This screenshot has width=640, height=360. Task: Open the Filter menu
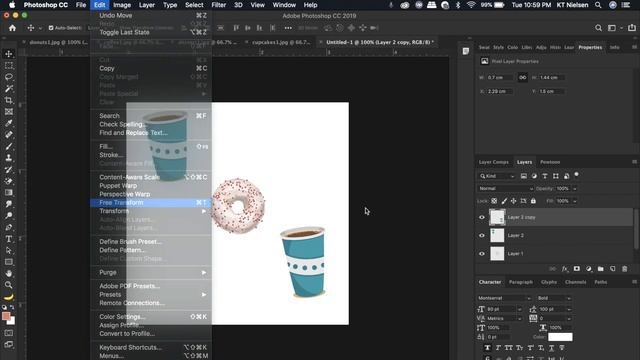pos(218,5)
